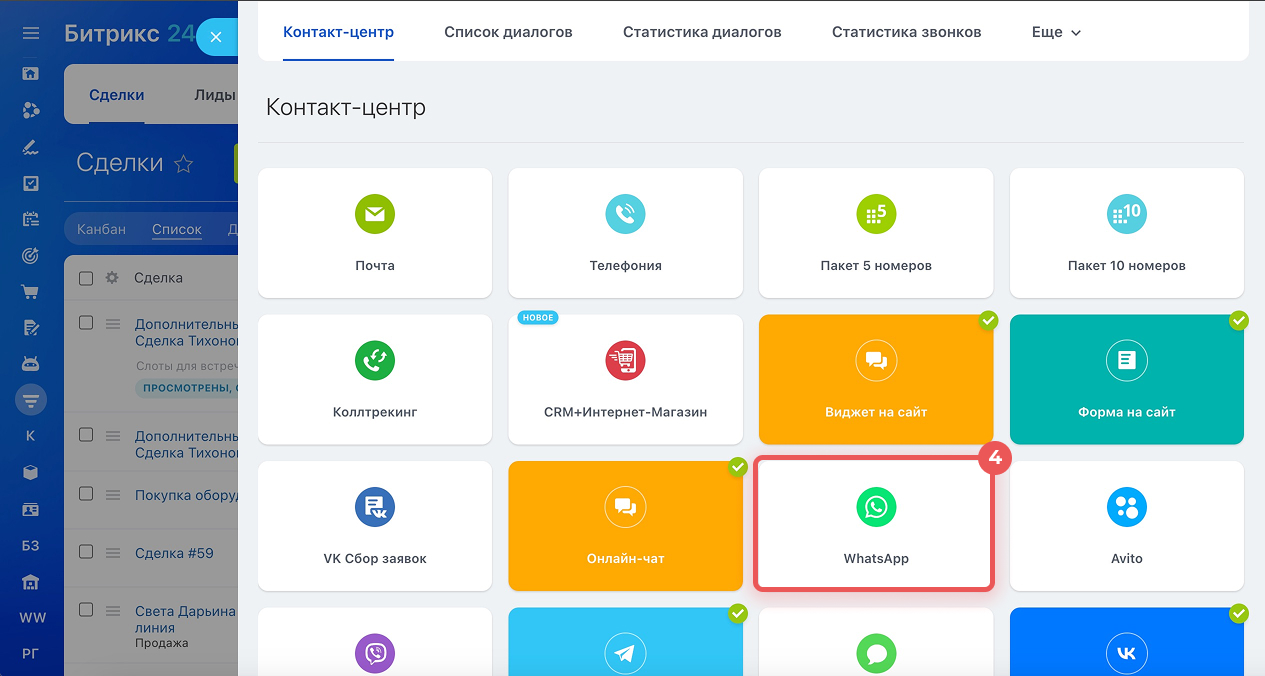The width and height of the screenshot is (1265, 676).
Task: Open the tasks checkmark sidebar icon
Action: tap(31, 183)
